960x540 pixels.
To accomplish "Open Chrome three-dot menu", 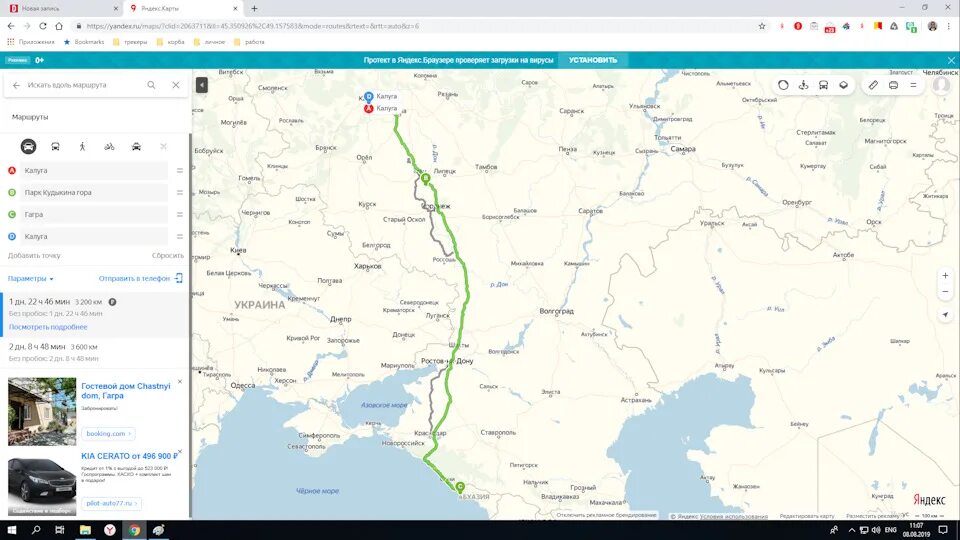I will (x=949, y=26).
